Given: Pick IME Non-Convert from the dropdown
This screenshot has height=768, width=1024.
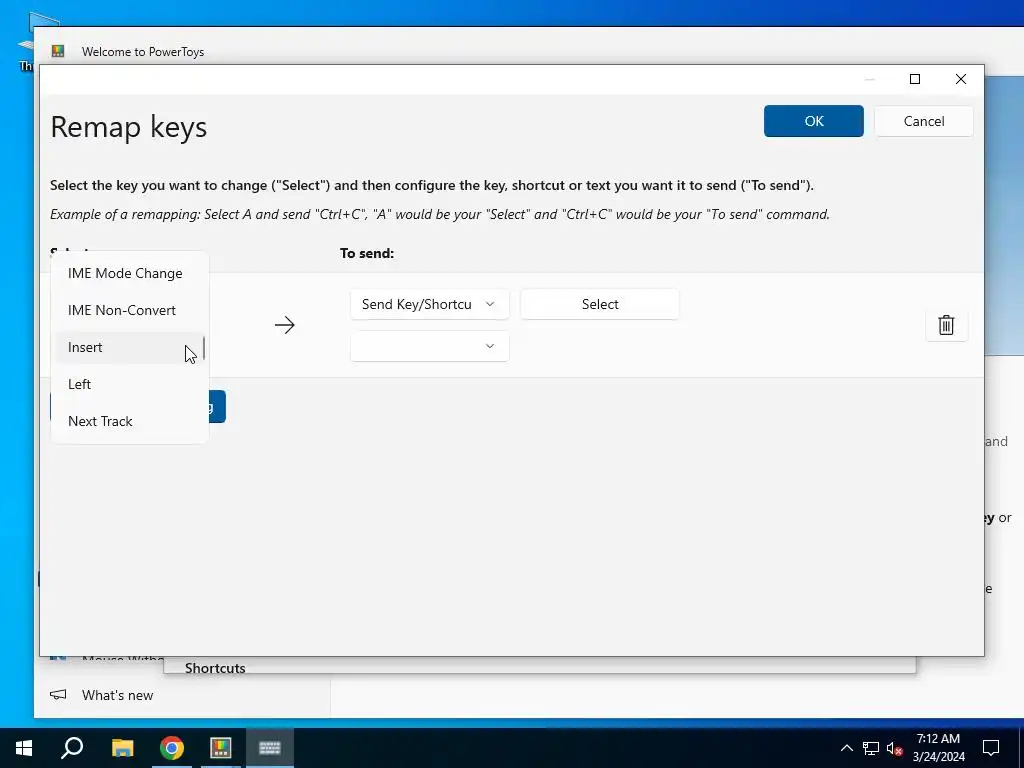Looking at the screenshot, I should tap(129, 310).
